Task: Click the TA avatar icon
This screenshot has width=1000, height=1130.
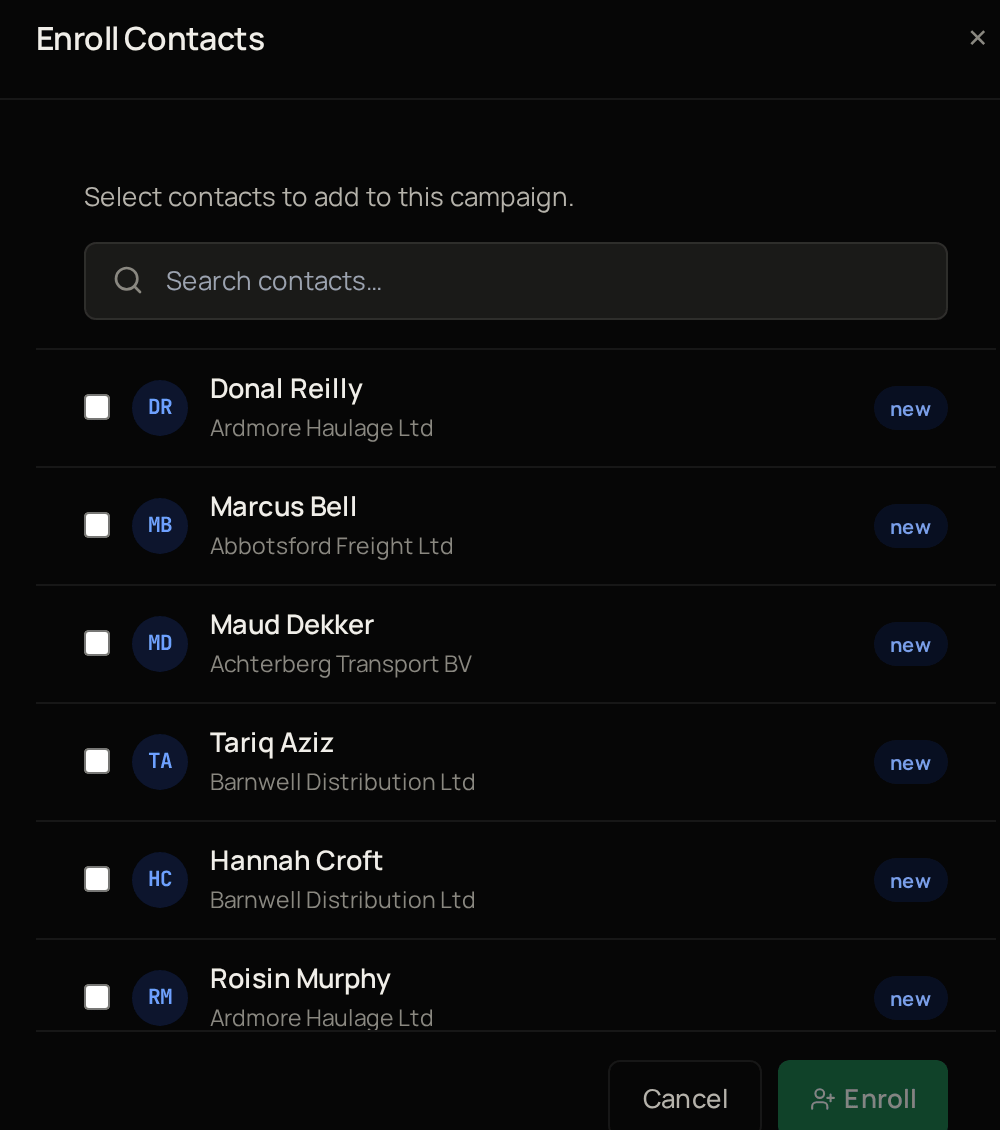Action: [x=160, y=762]
